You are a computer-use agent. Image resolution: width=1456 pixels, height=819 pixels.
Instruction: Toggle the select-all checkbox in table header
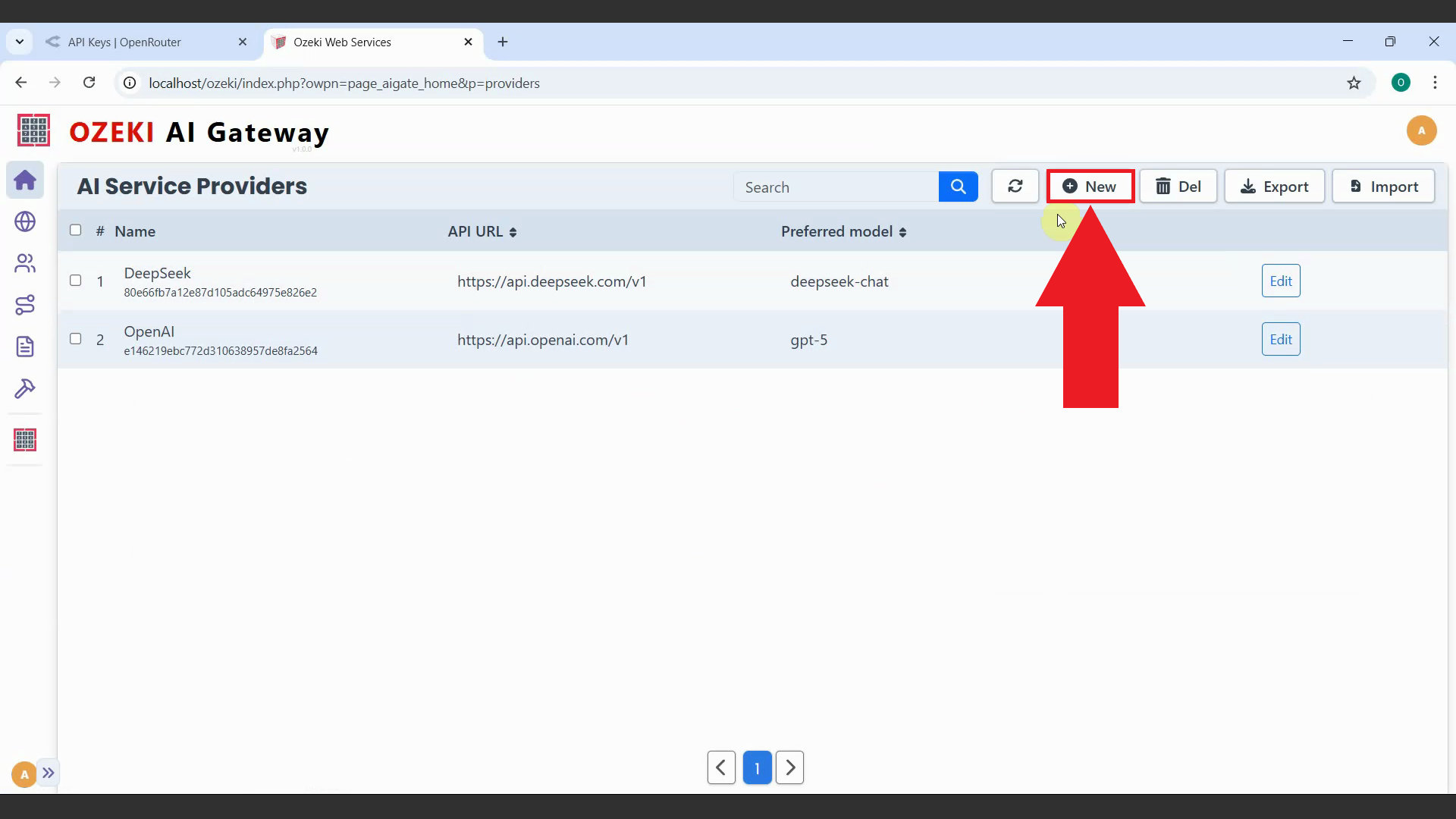pyautogui.click(x=75, y=230)
